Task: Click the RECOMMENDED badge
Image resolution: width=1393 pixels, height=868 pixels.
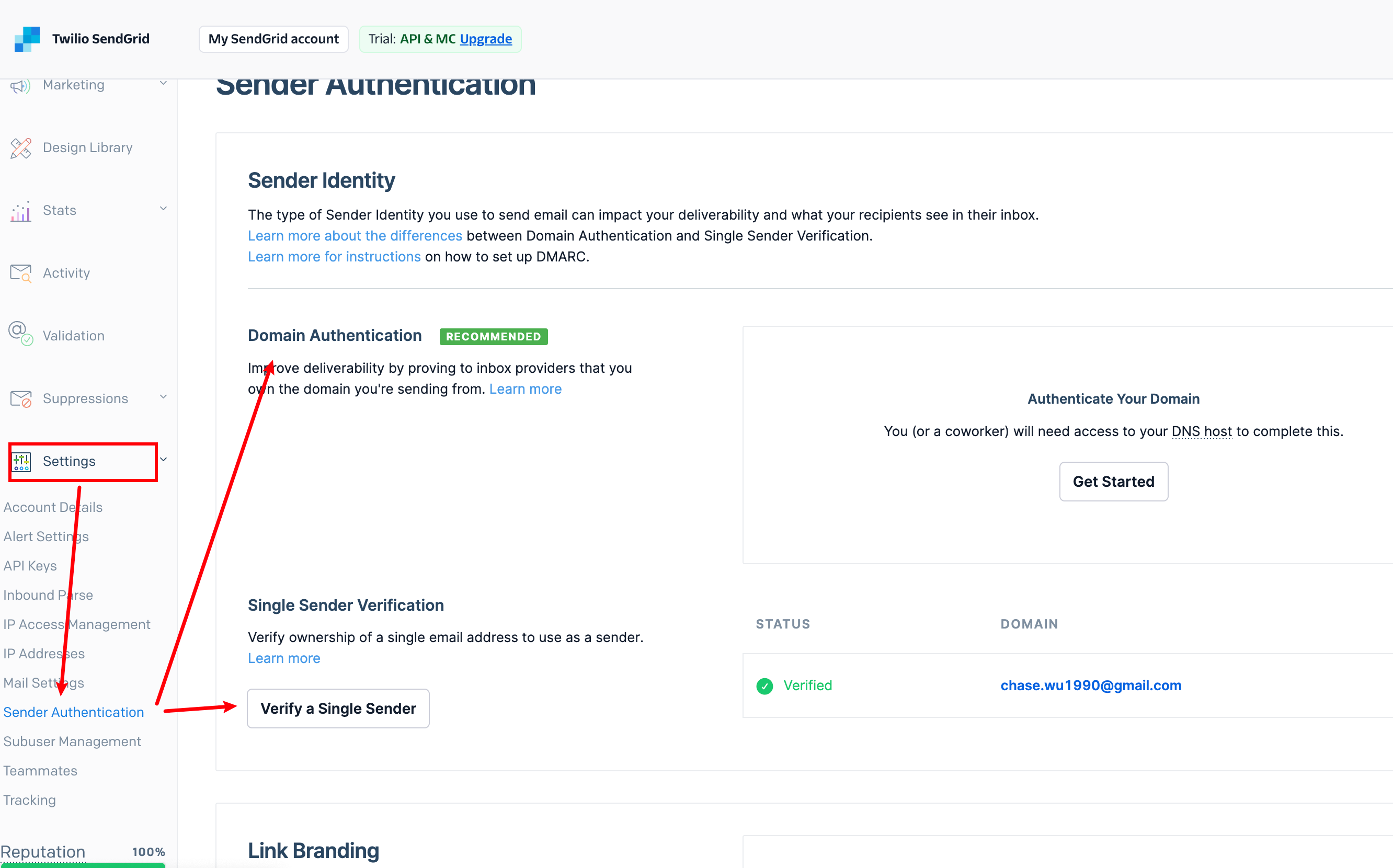Action: click(494, 336)
